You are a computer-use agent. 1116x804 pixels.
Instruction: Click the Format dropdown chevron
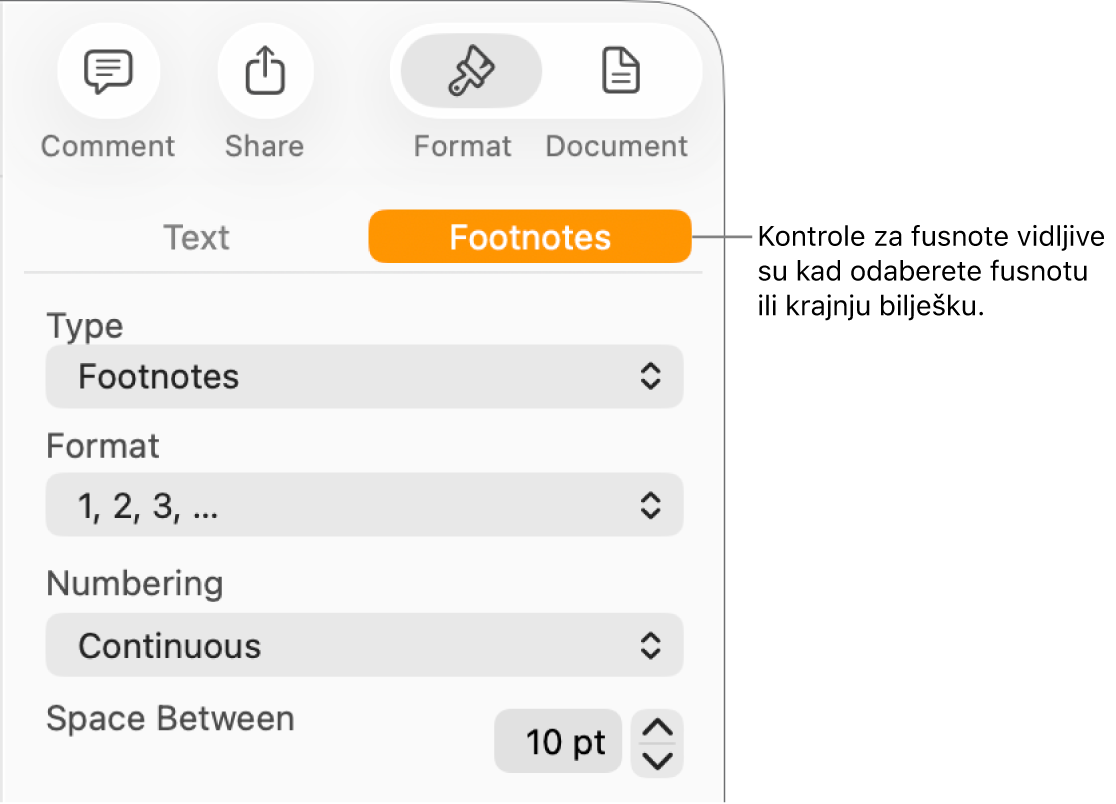652,505
